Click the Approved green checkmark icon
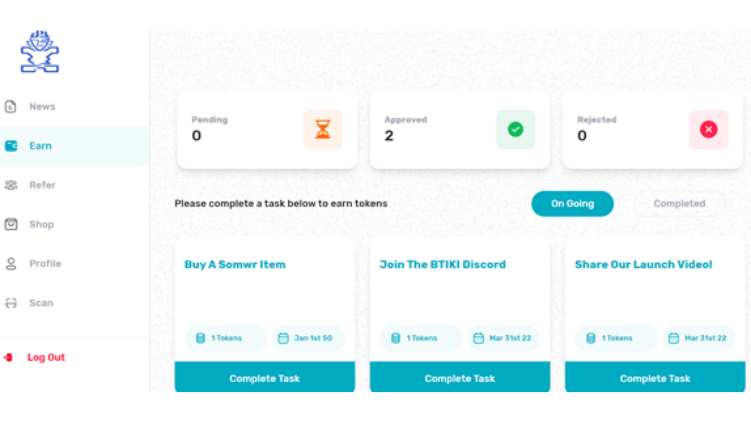The height and width of the screenshot is (423, 751). [x=515, y=129]
